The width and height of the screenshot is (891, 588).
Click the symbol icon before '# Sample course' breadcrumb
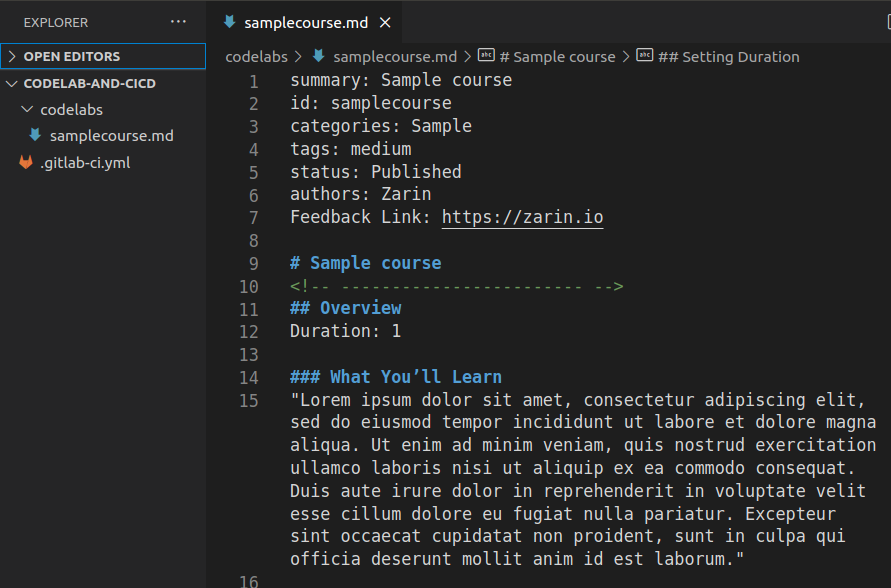coord(486,56)
